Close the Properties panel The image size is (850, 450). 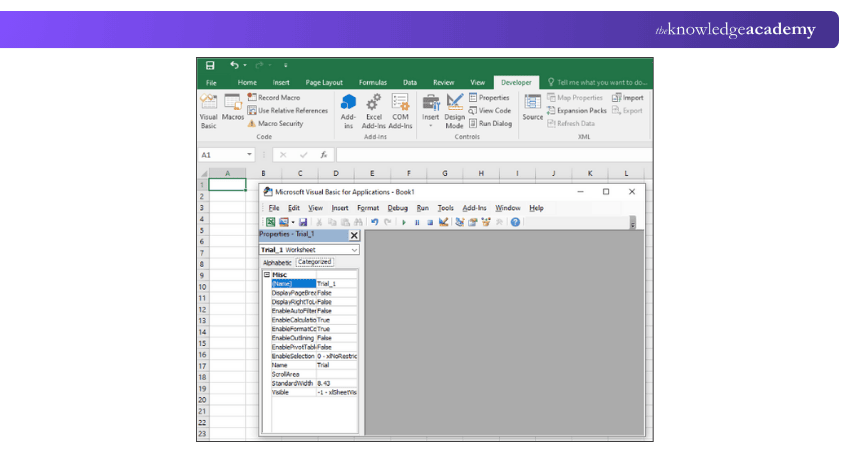(x=354, y=235)
